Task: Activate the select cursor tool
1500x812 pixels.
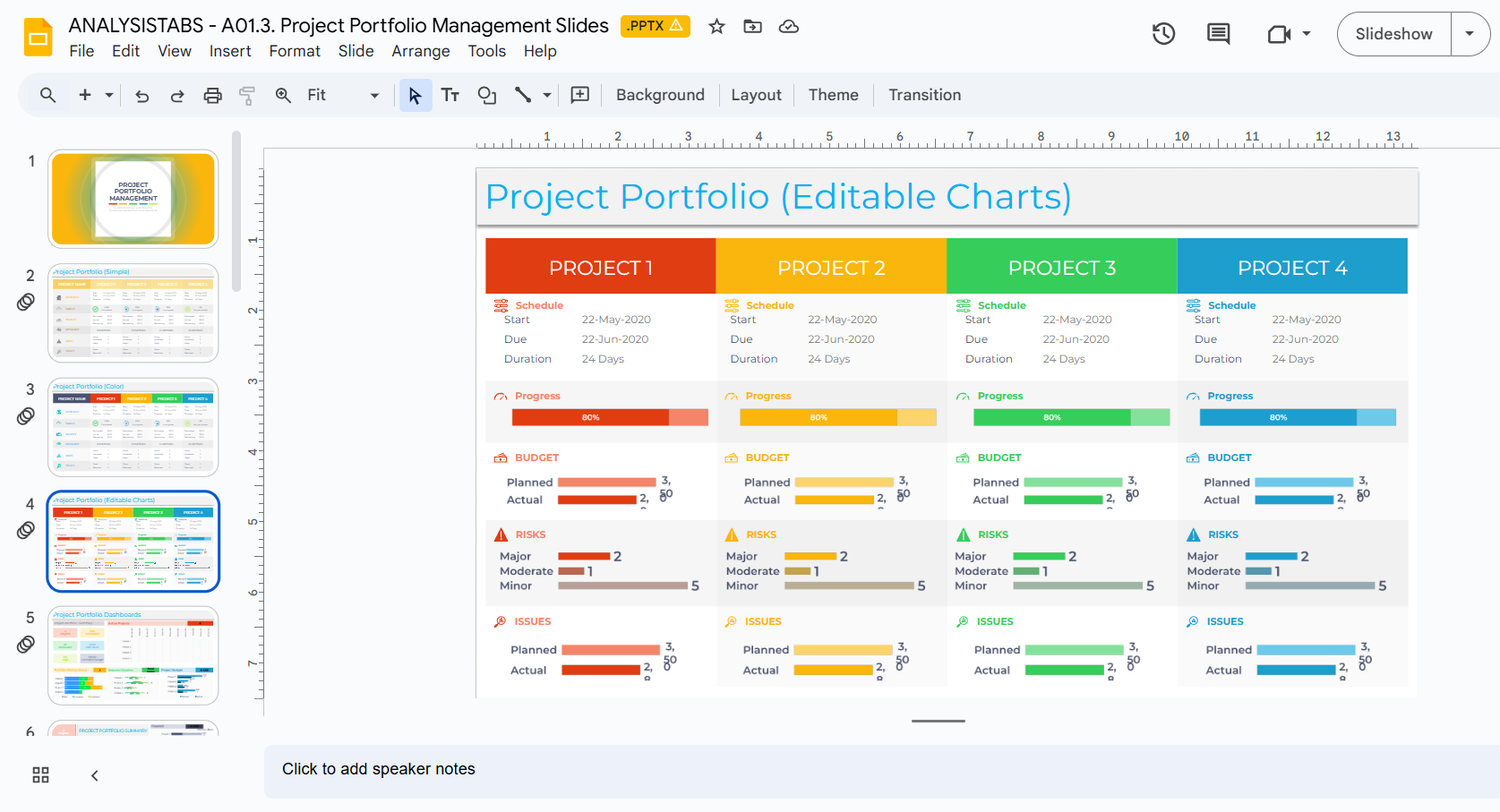Action: pos(415,96)
